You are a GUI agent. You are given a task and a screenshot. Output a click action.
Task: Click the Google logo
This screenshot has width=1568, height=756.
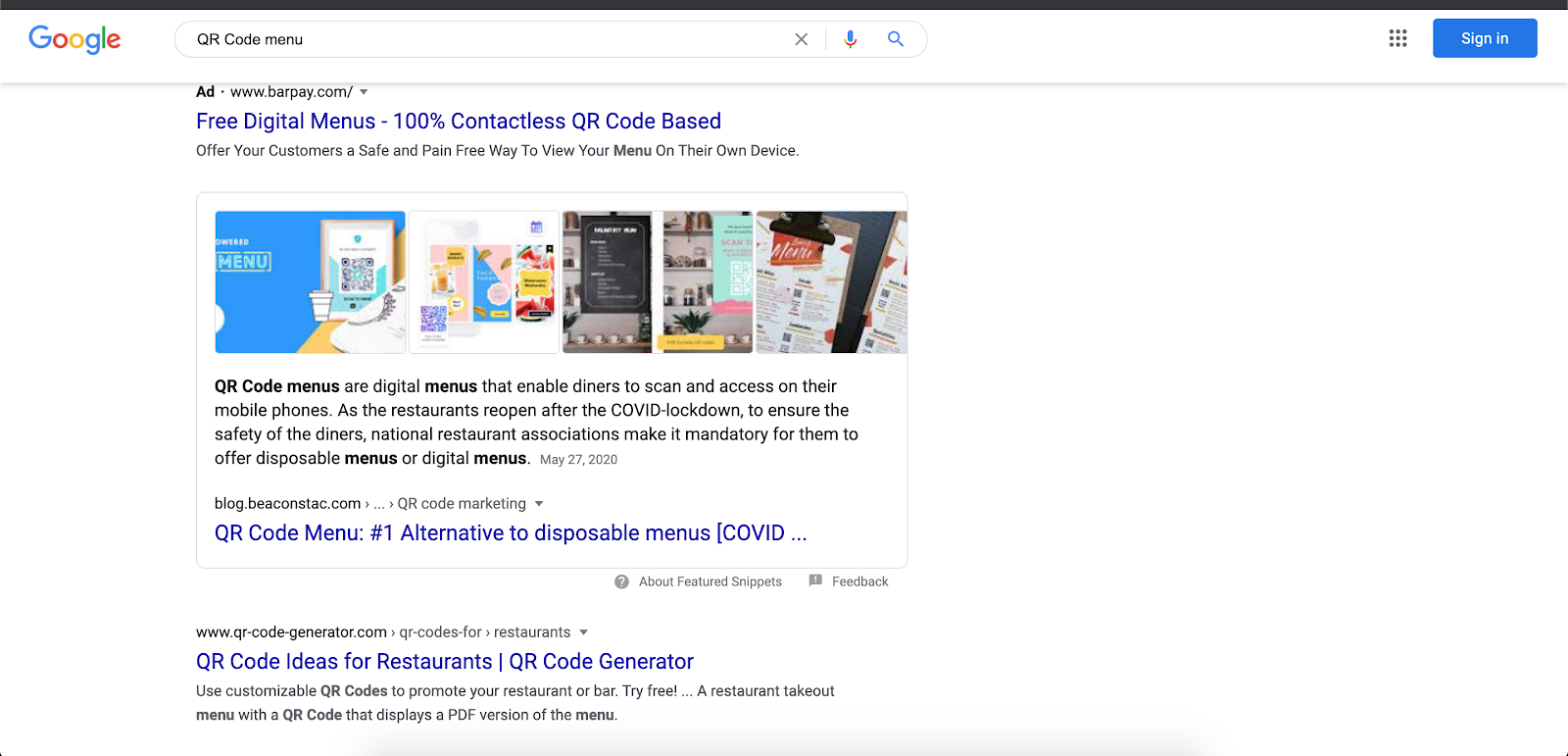(x=74, y=39)
